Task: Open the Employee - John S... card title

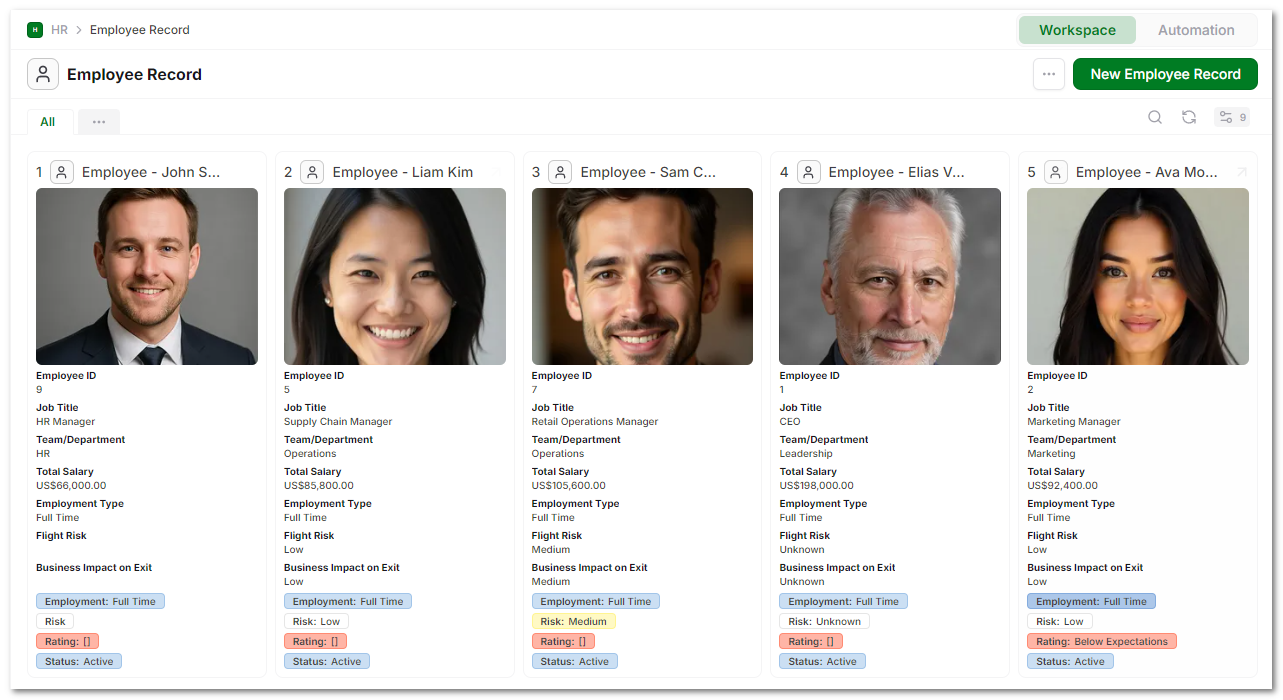Action: tap(151, 172)
